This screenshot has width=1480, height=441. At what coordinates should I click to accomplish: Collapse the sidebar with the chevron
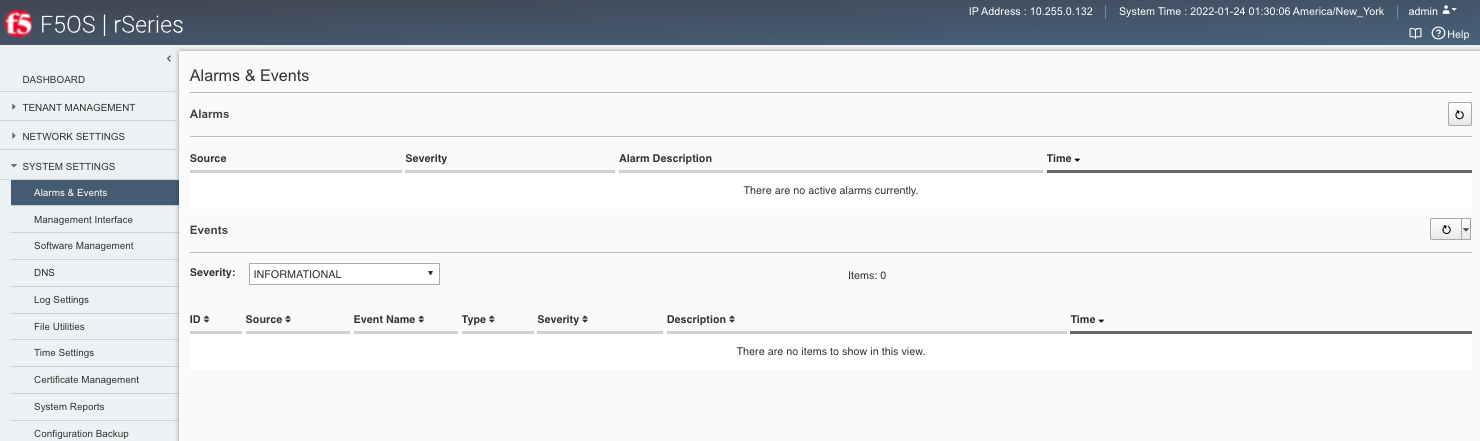(169, 59)
